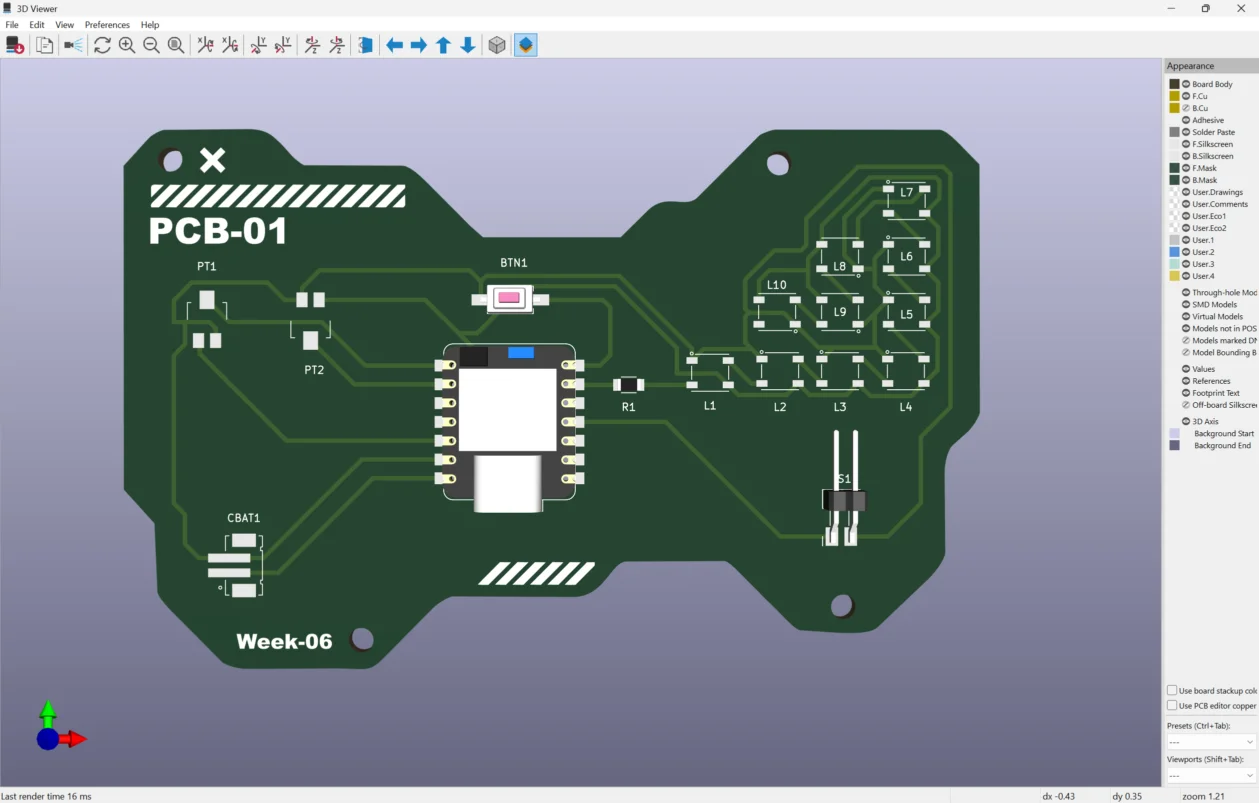
Task: Toggle User.4 layer visibility eye
Action: (1186, 276)
